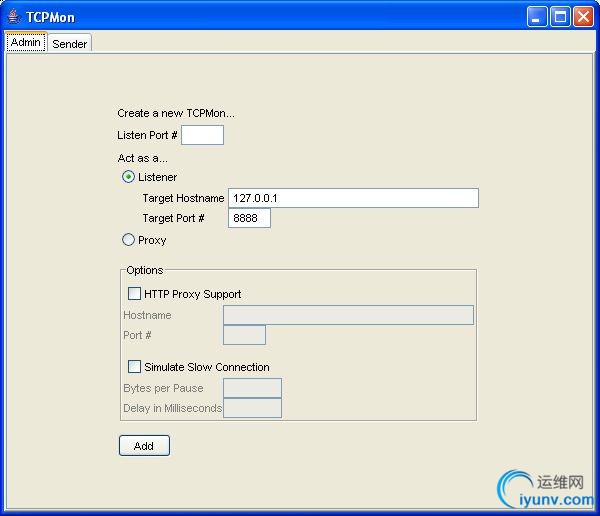The height and width of the screenshot is (516, 600).
Task: Close the TCPMon window
Action: (583, 17)
